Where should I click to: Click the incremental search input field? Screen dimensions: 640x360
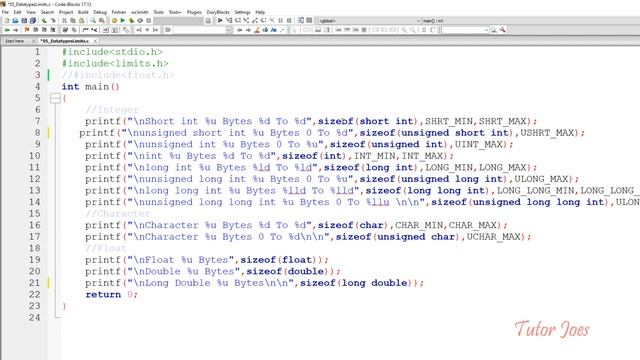click(199, 30)
